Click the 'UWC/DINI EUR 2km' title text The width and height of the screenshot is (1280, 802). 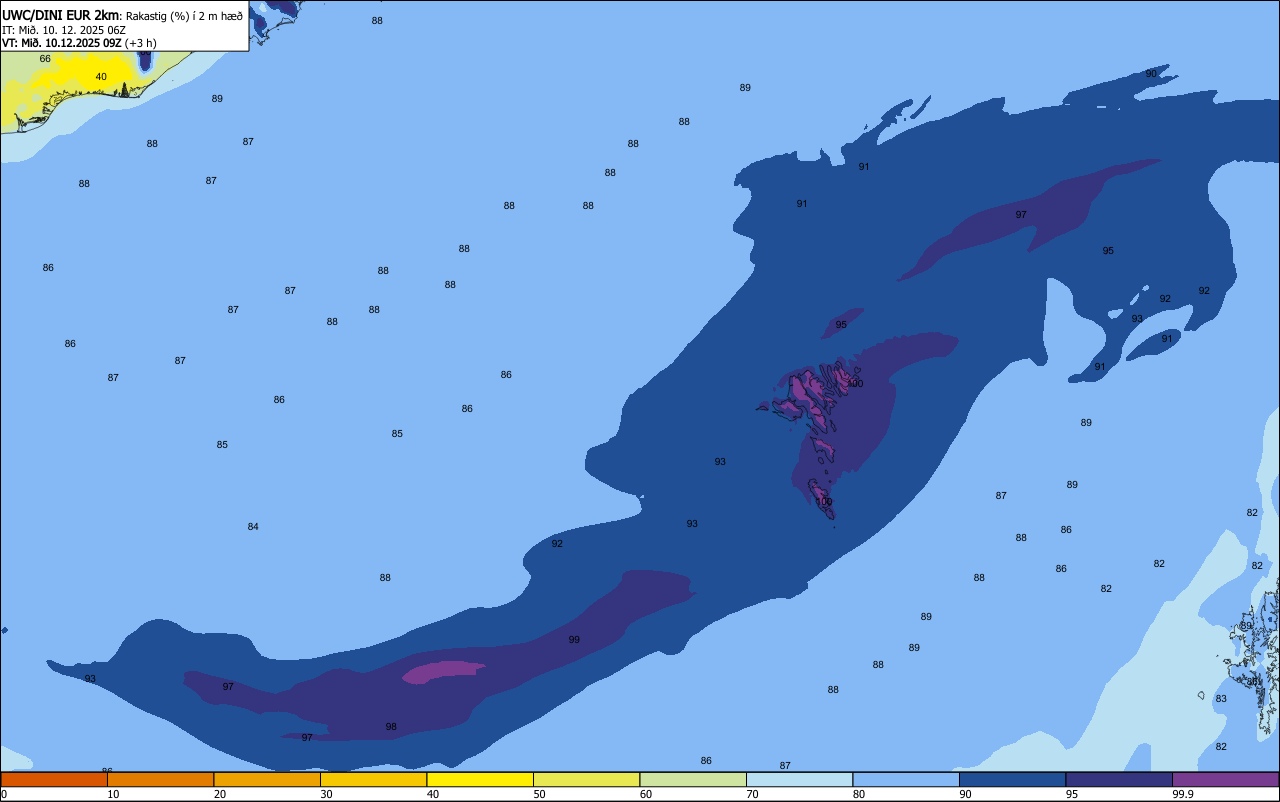pos(61,15)
